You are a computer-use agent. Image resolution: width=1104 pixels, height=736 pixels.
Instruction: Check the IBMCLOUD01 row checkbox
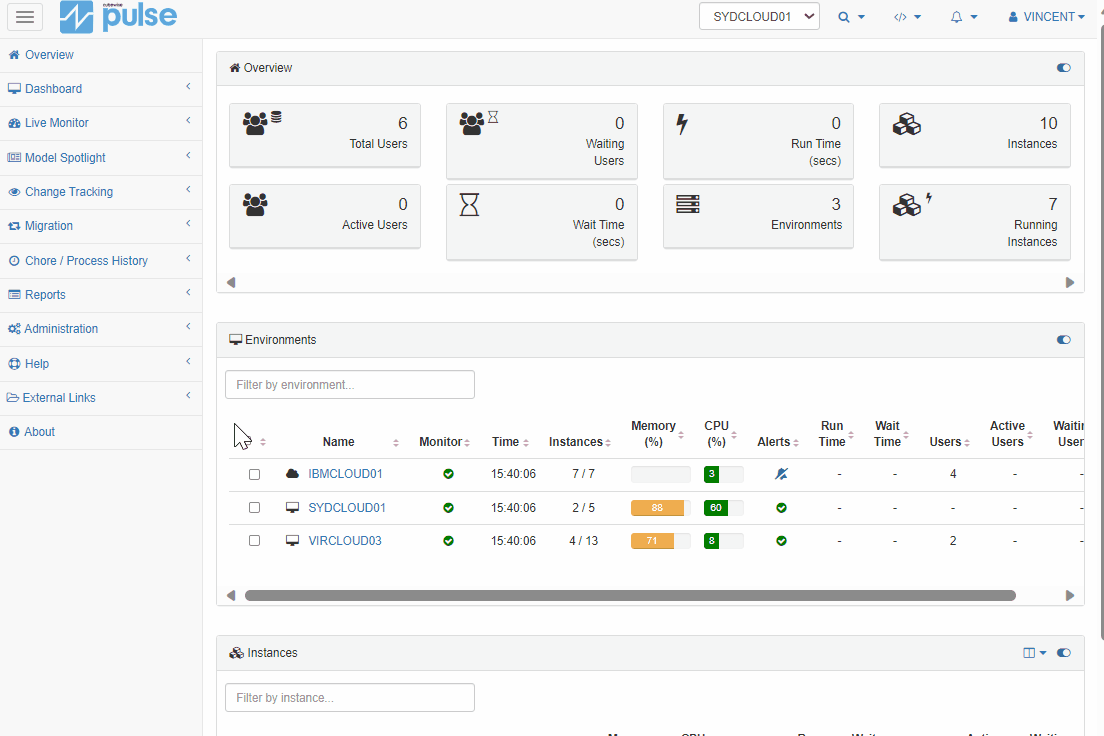coord(254,475)
